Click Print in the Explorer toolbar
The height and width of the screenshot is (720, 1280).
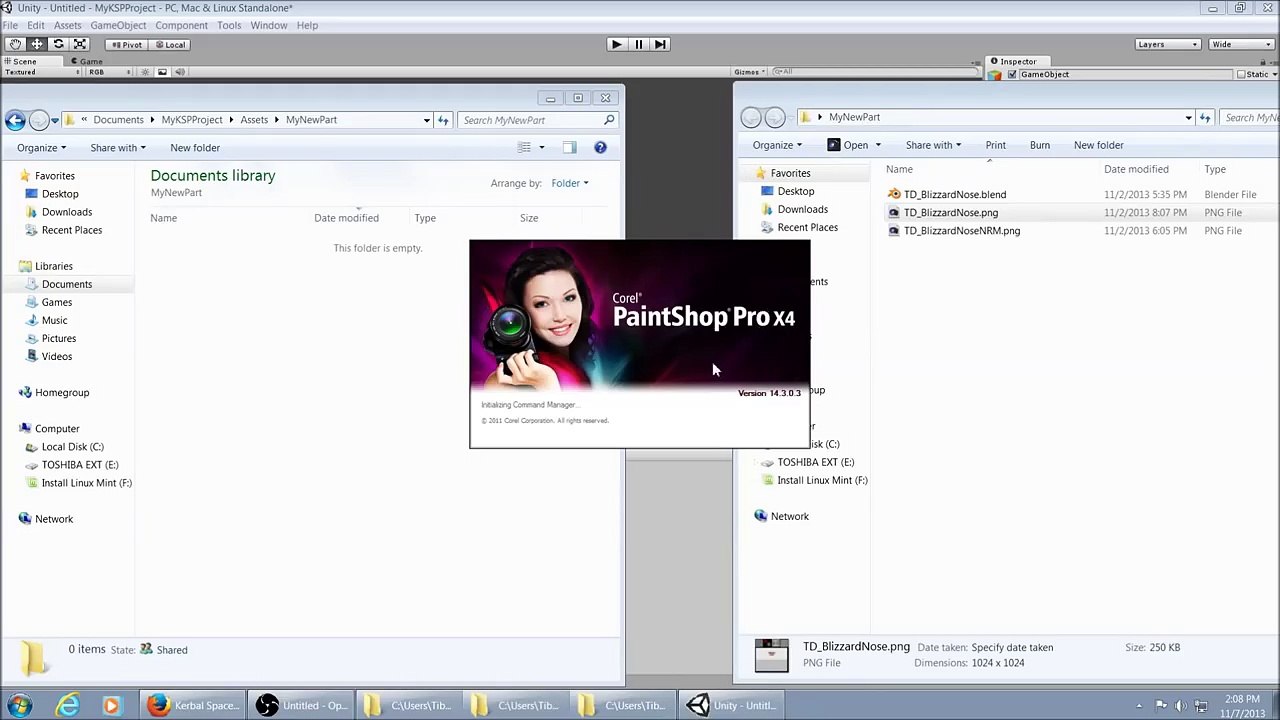coord(995,145)
